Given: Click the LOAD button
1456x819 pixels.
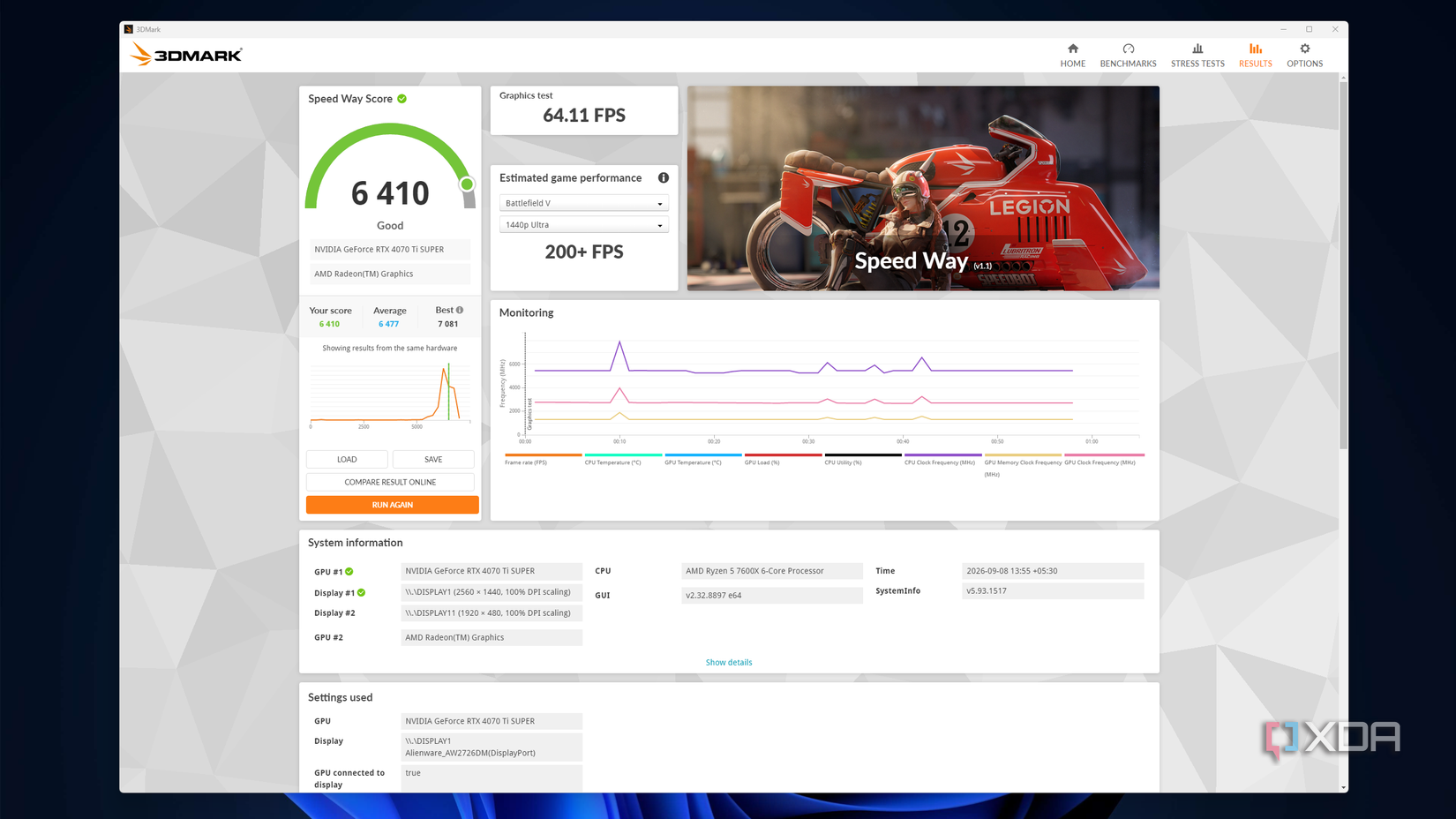Looking at the screenshot, I should click(x=347, y=459).
